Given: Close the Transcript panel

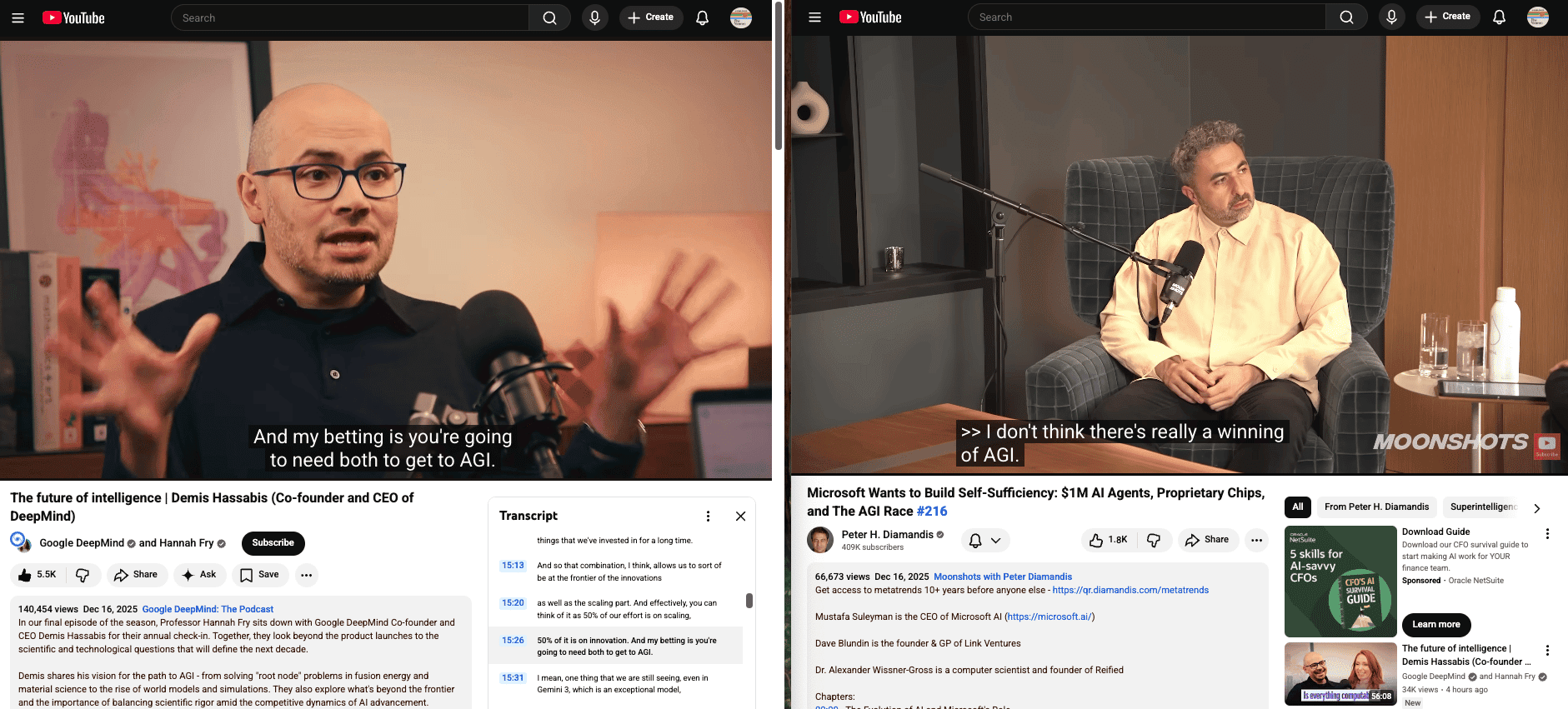Looking at the screenshot, I should (740, 517).
